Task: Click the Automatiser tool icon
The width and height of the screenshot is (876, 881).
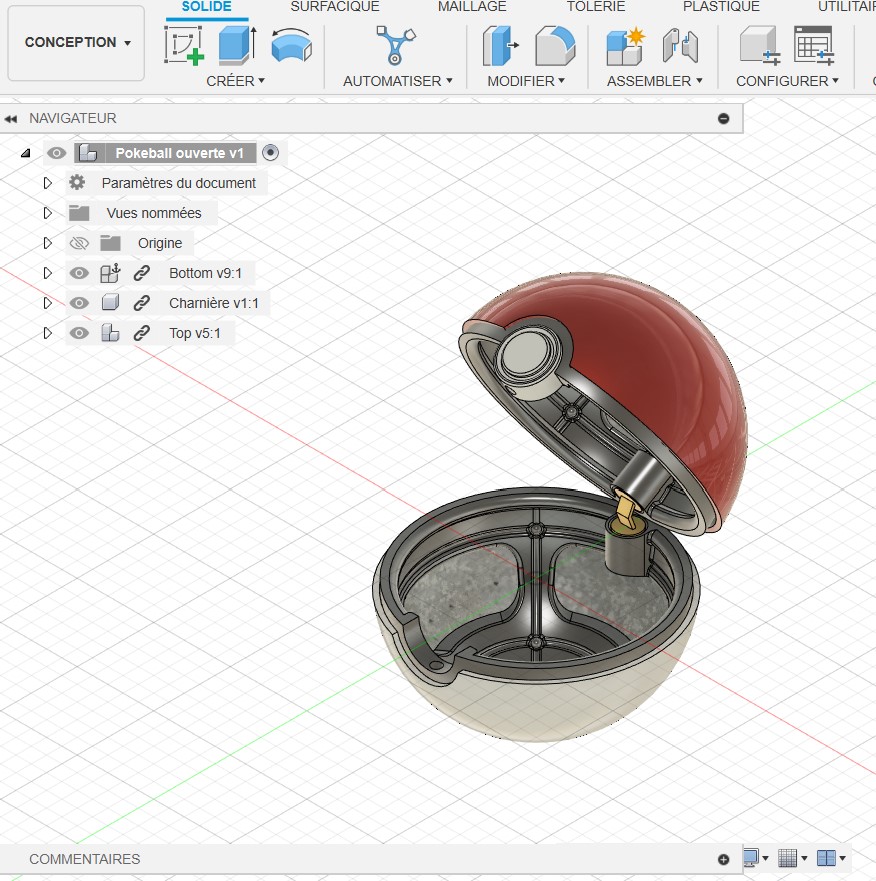Action: point(396,46)
